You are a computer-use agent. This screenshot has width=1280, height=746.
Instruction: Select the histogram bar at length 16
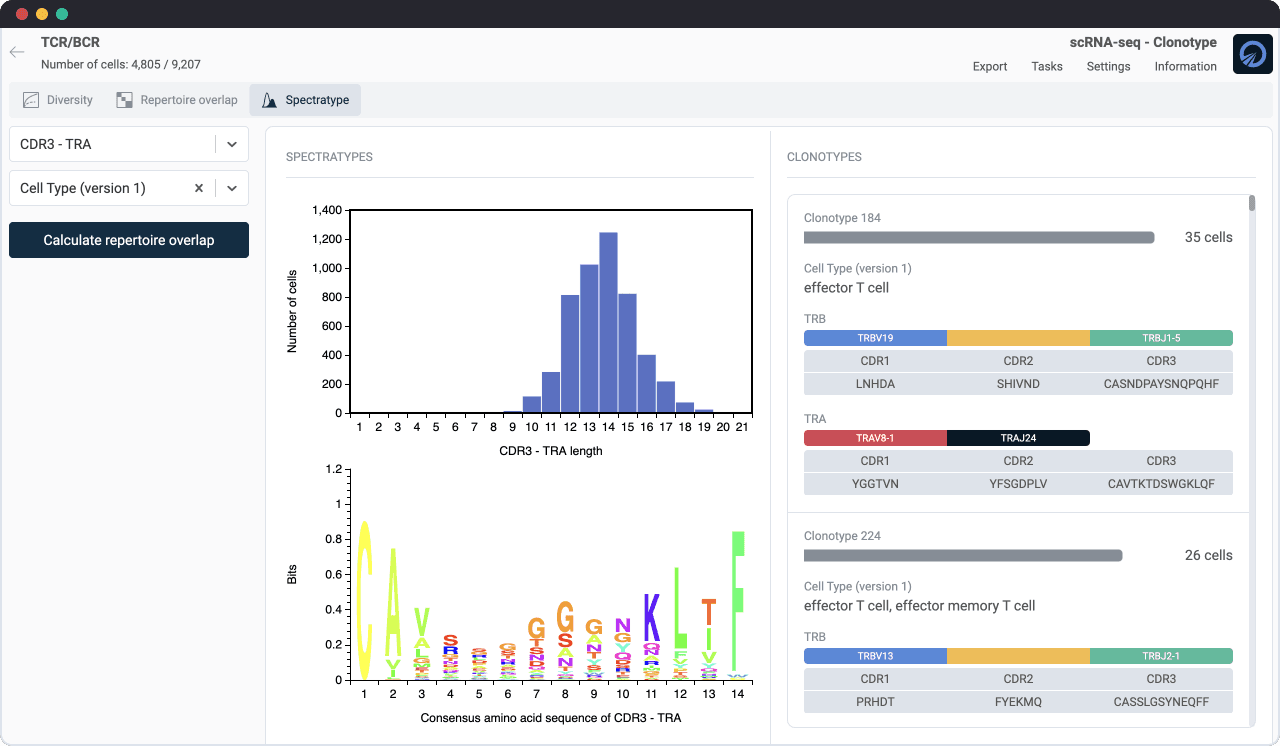647,384
